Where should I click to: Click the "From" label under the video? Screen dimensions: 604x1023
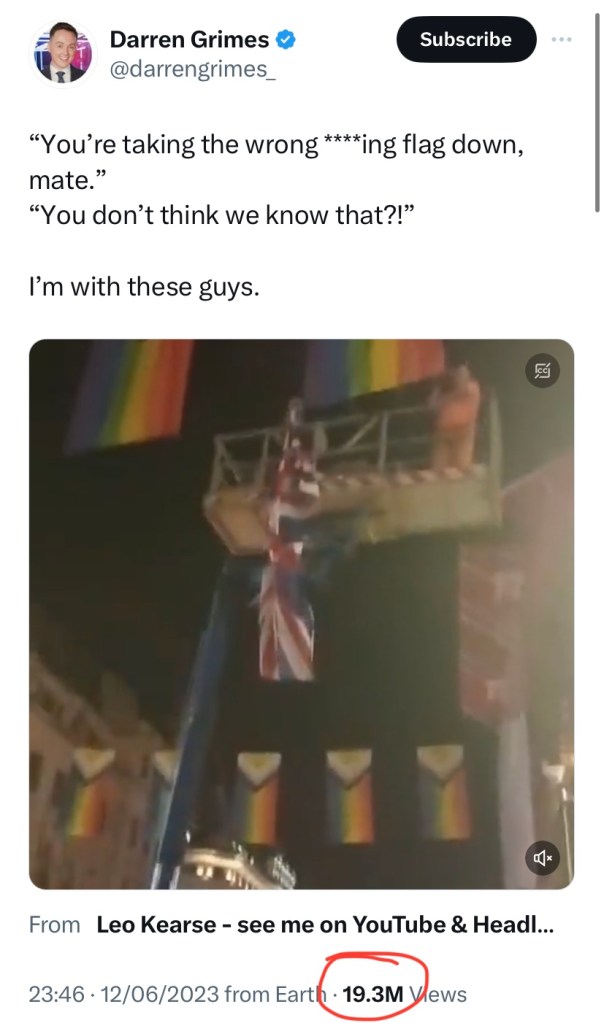tap(54, 924)
